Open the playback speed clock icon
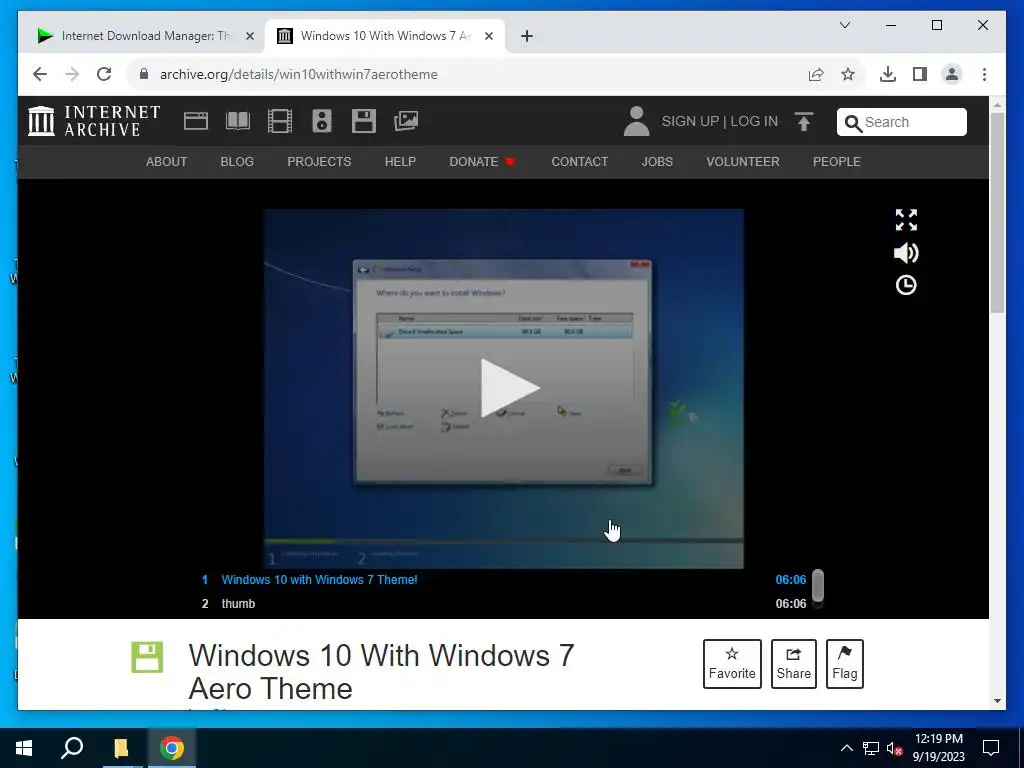 tap(906, 285)
